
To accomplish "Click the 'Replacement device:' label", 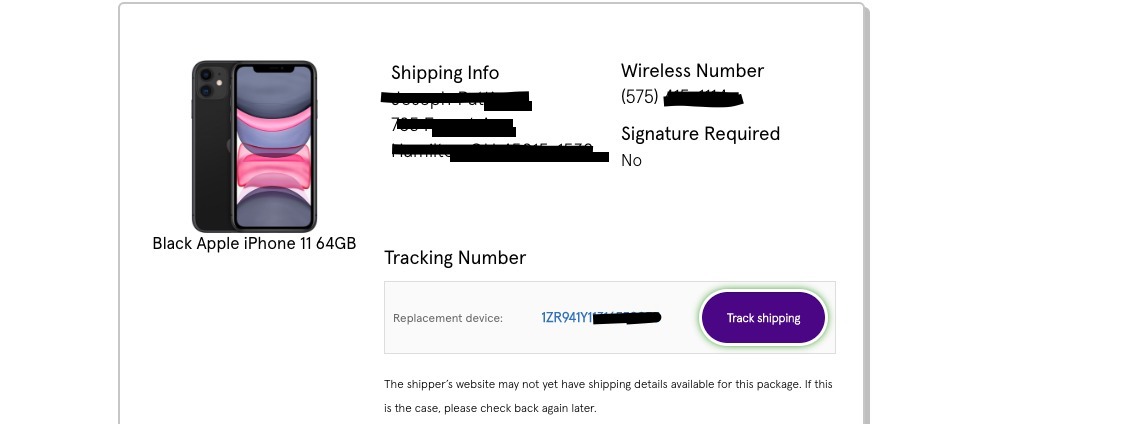I will (448, 318).
